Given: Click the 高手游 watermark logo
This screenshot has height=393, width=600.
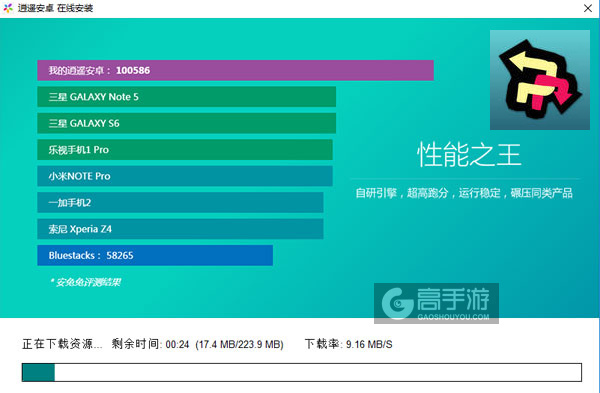Looking at the screenshot, I should [x=436, y=303].
